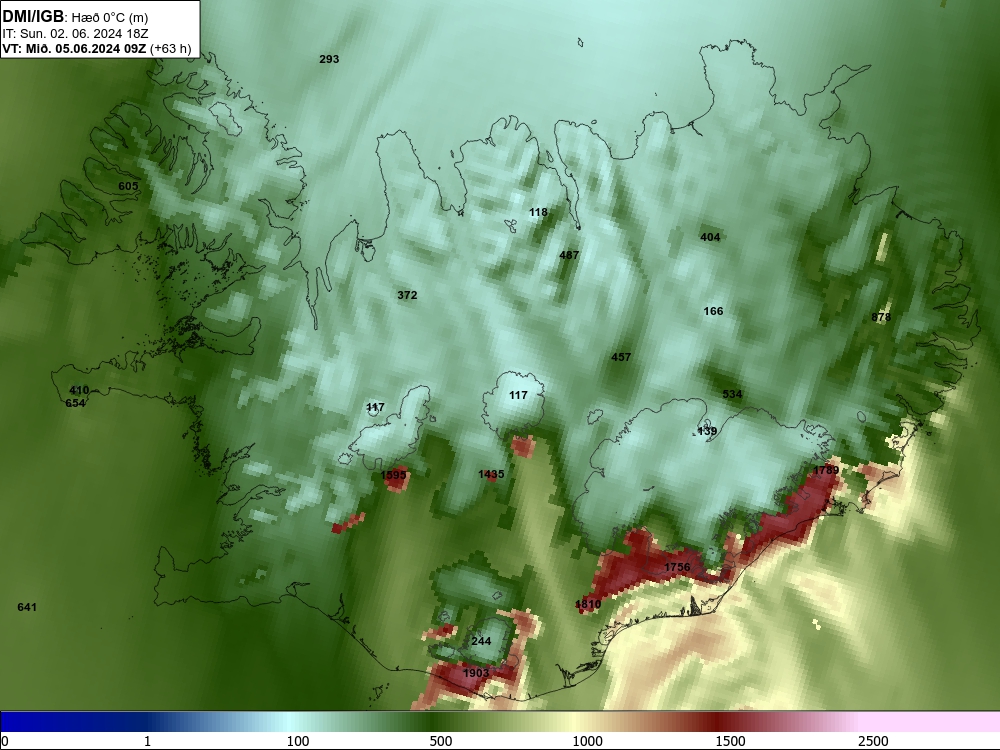This screenshot has height=750, width=1000.
Task: Click the 'VT: Mið. 05.06.2024 09Z' valid time
Action: [74, 48]
